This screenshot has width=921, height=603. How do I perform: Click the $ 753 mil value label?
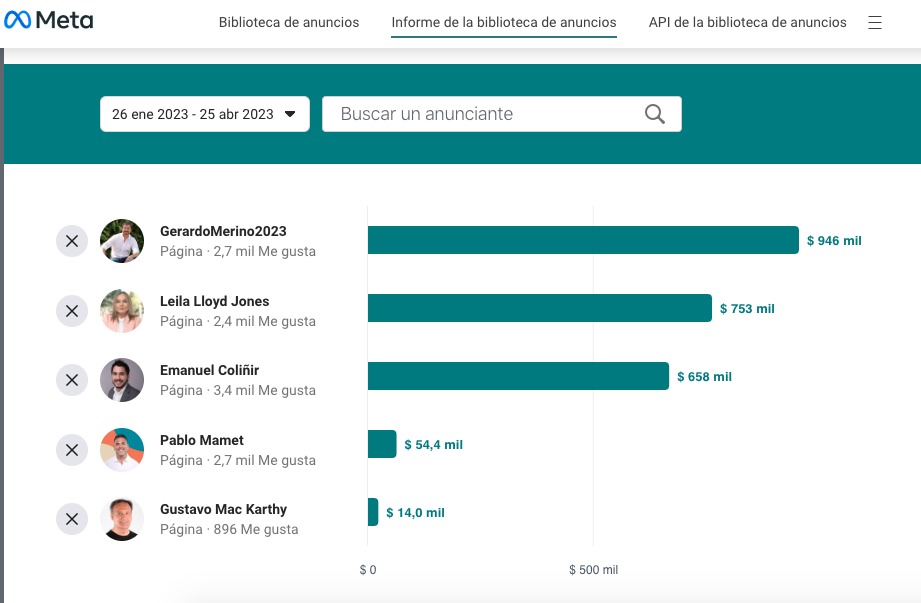[x=747, y=309]
